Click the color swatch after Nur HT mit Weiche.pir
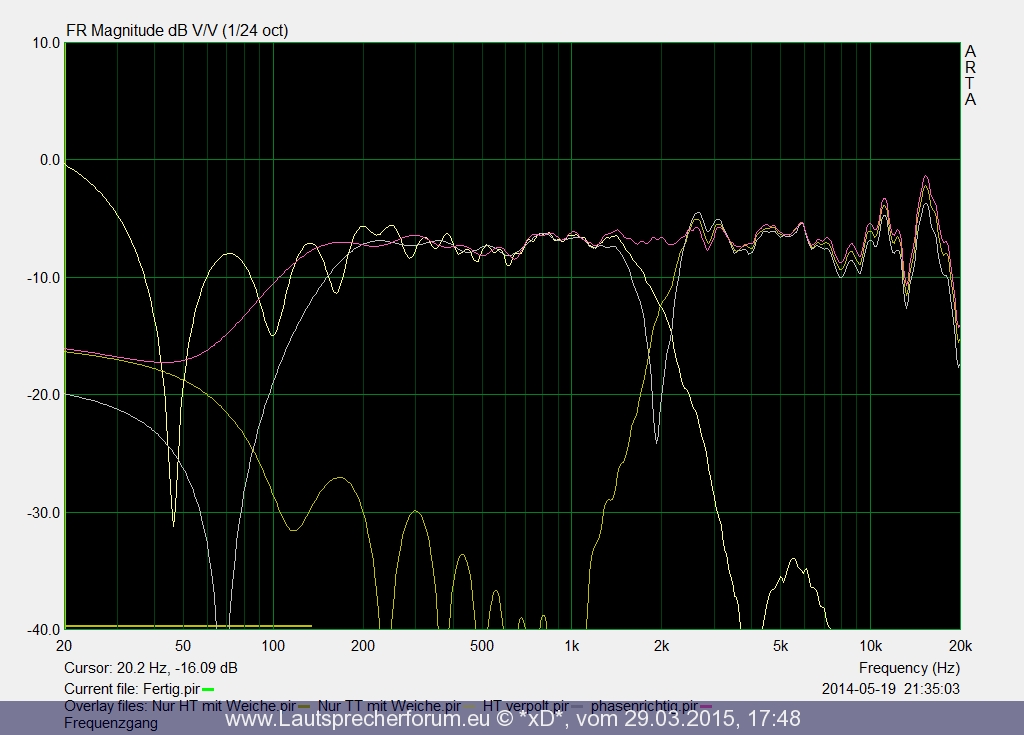Image resolution: width=1024 pixels, height=735 pixels. [x=305, y=706]
